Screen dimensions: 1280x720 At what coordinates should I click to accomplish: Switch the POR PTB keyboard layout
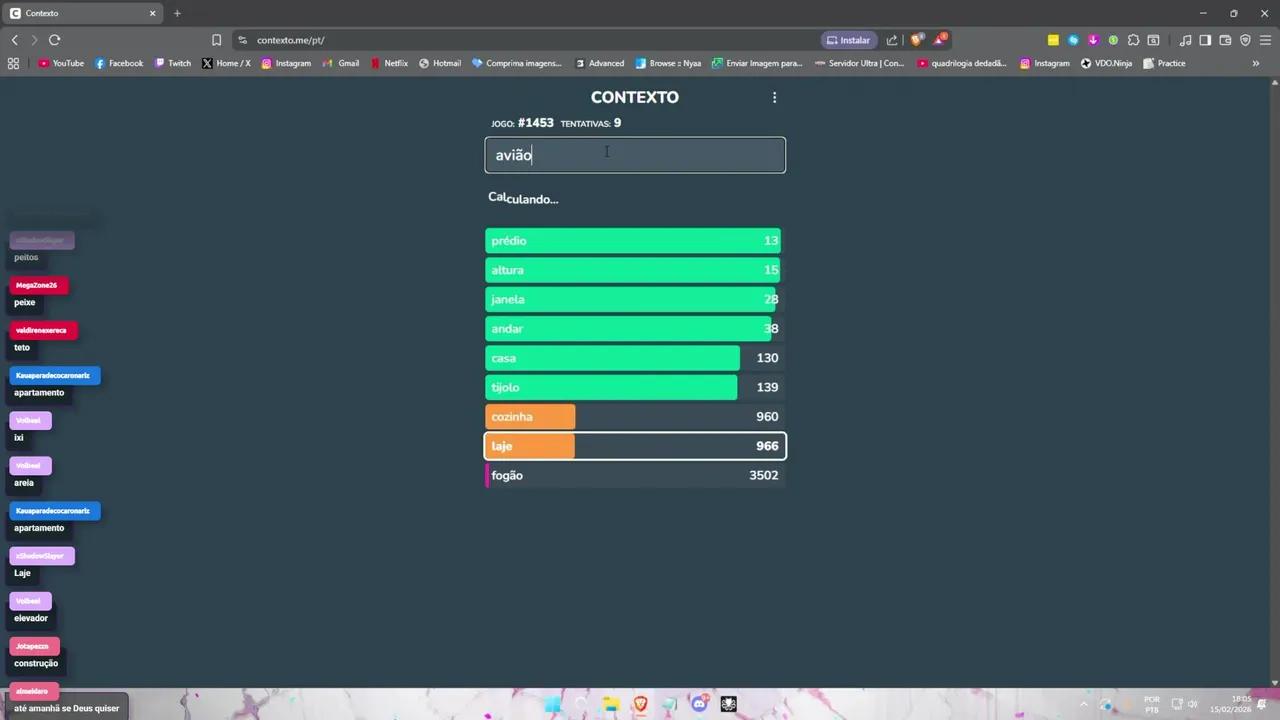(1152, 704)
